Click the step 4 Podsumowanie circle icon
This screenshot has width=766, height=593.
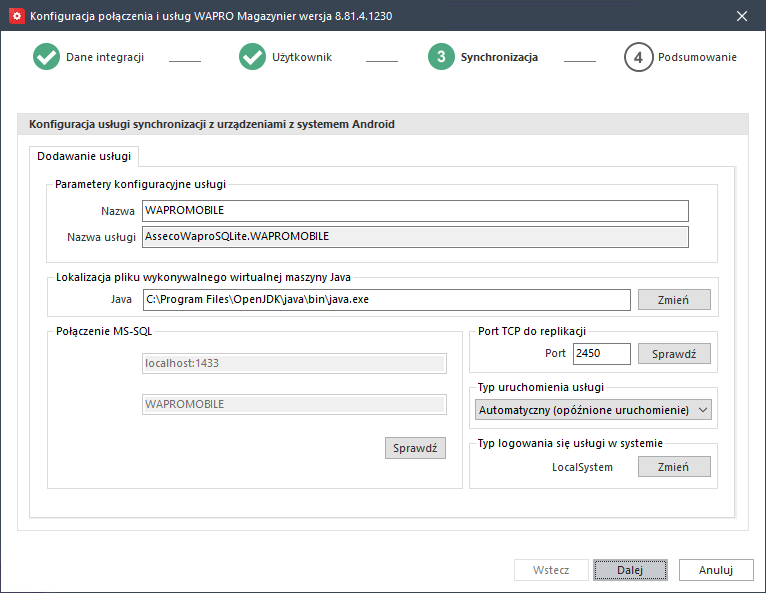(638, 57)
